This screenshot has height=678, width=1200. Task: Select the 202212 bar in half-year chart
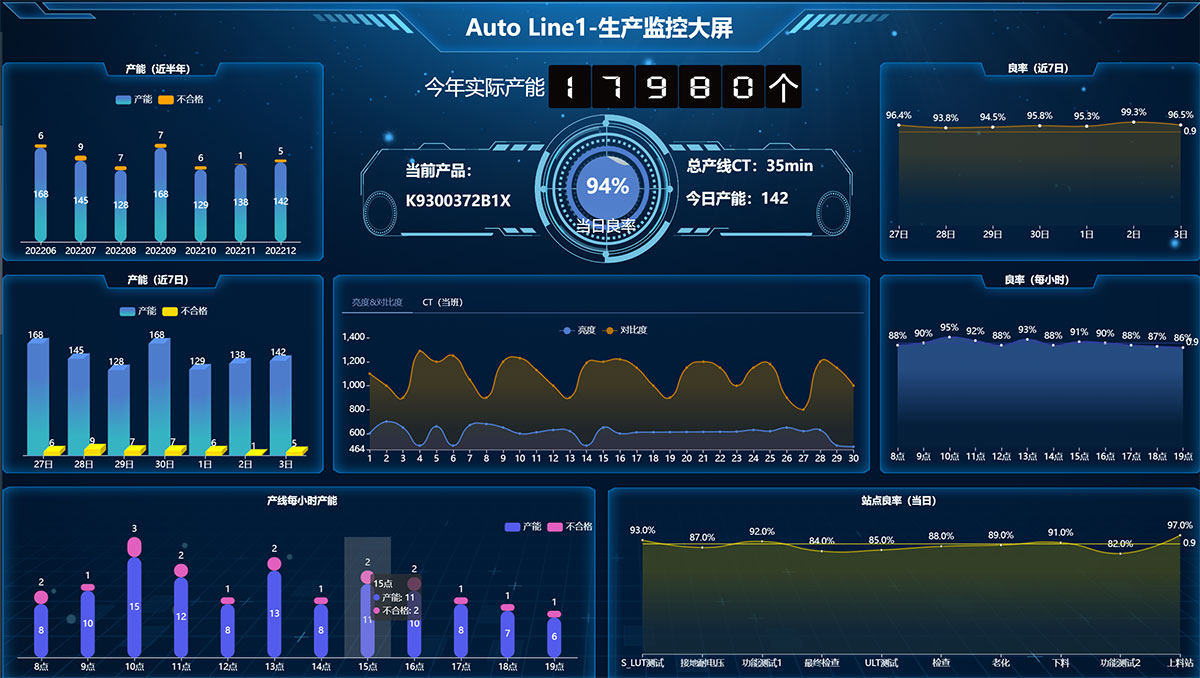pos(281,202)
